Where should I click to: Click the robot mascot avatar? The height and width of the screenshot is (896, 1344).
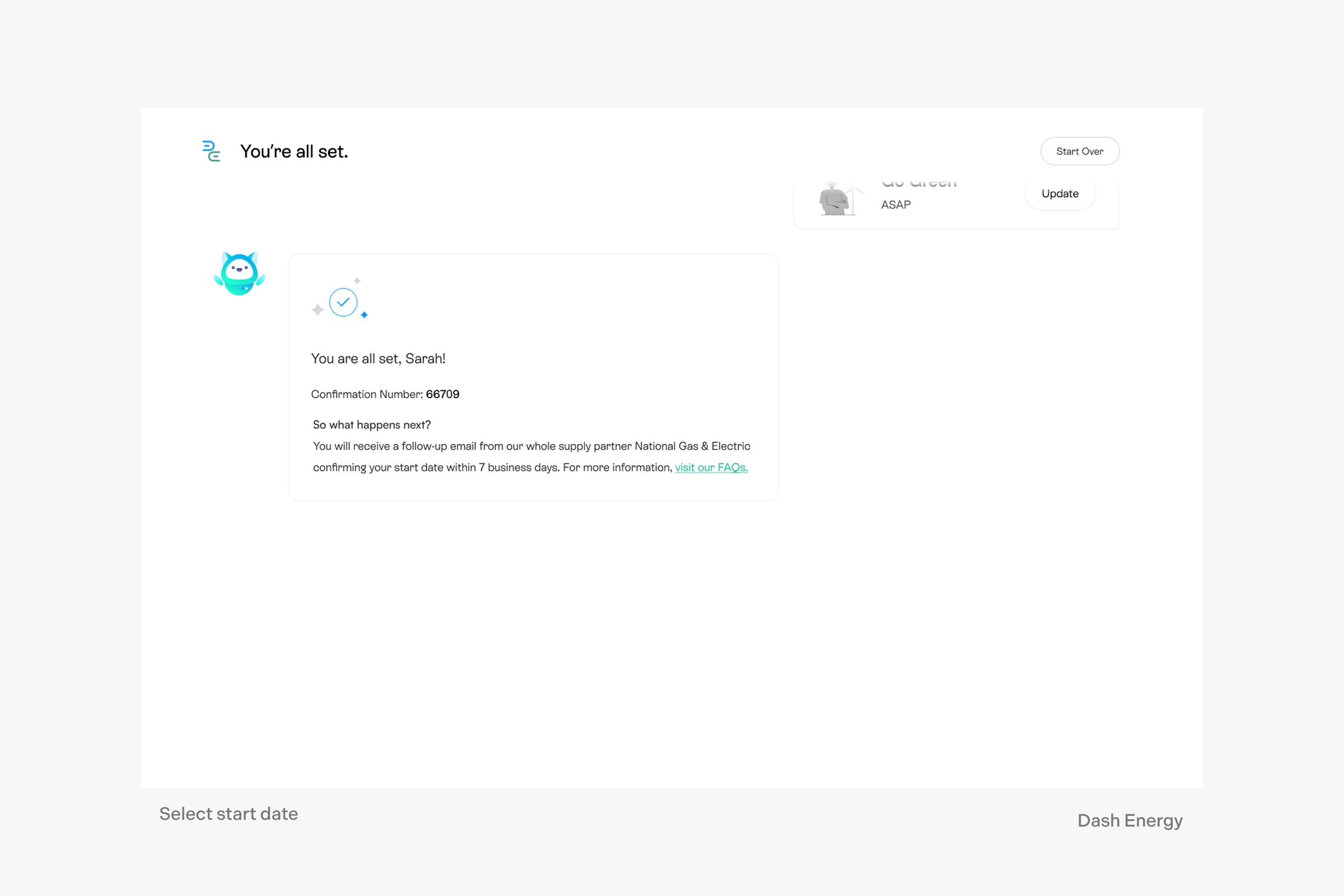tap(240, 274)
